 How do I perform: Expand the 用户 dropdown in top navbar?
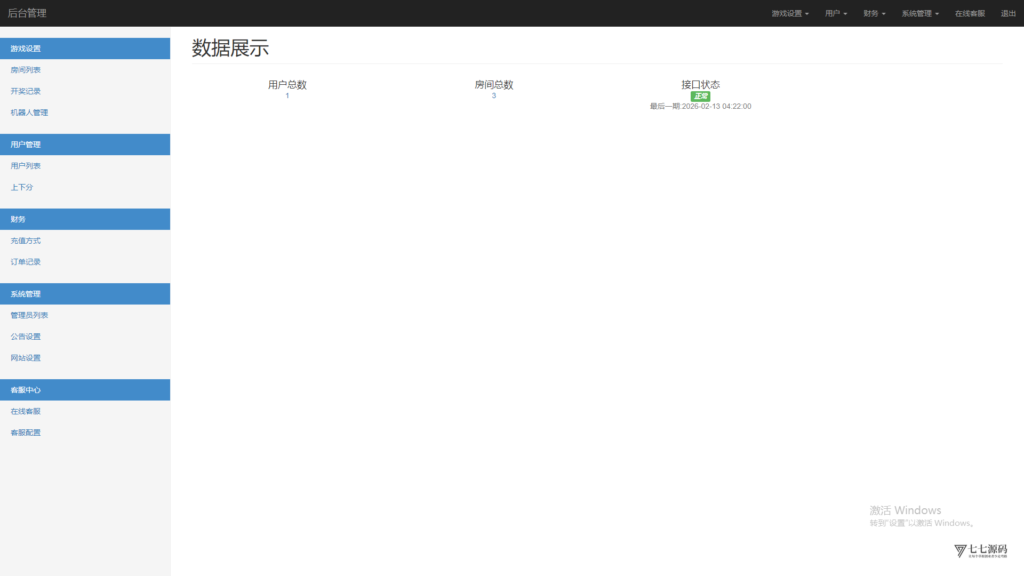[x=836, y=14]
